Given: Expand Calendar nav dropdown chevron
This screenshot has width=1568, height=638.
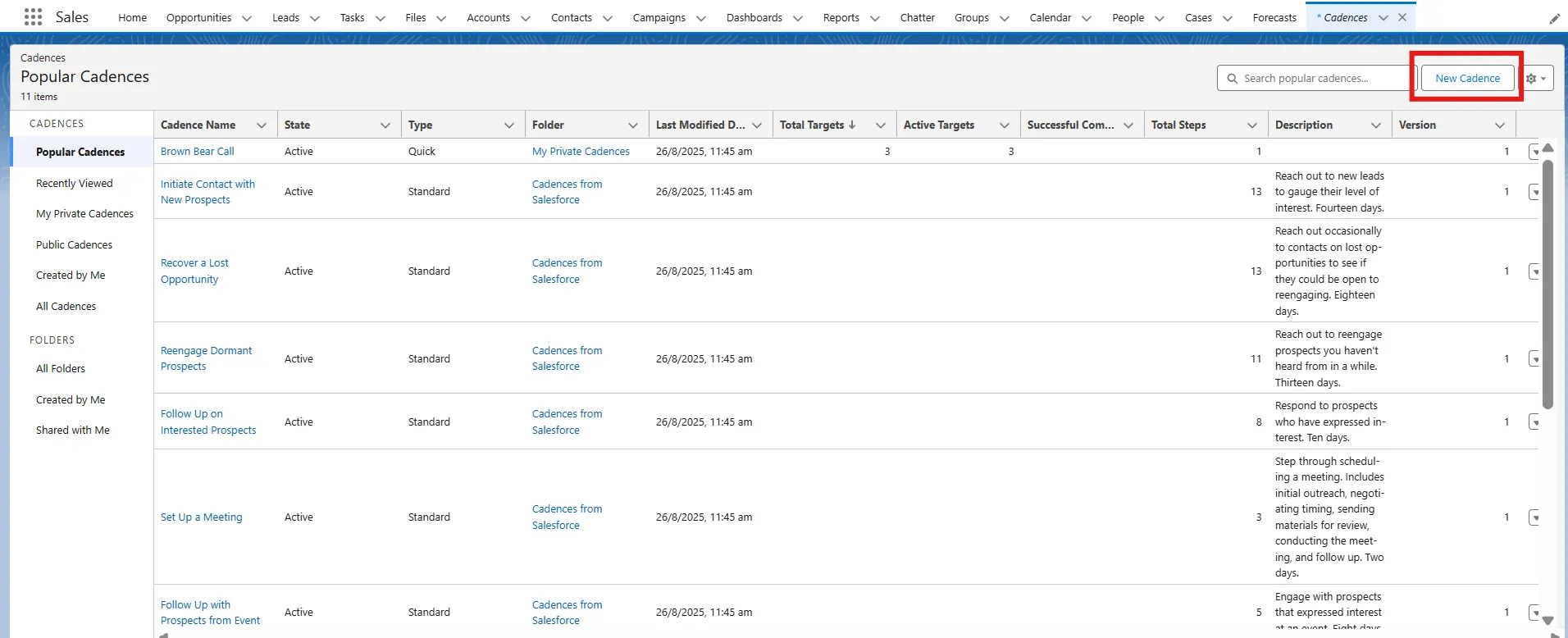Looking at the screenshot, I should pyautogui.click(x=1086, y=18).
